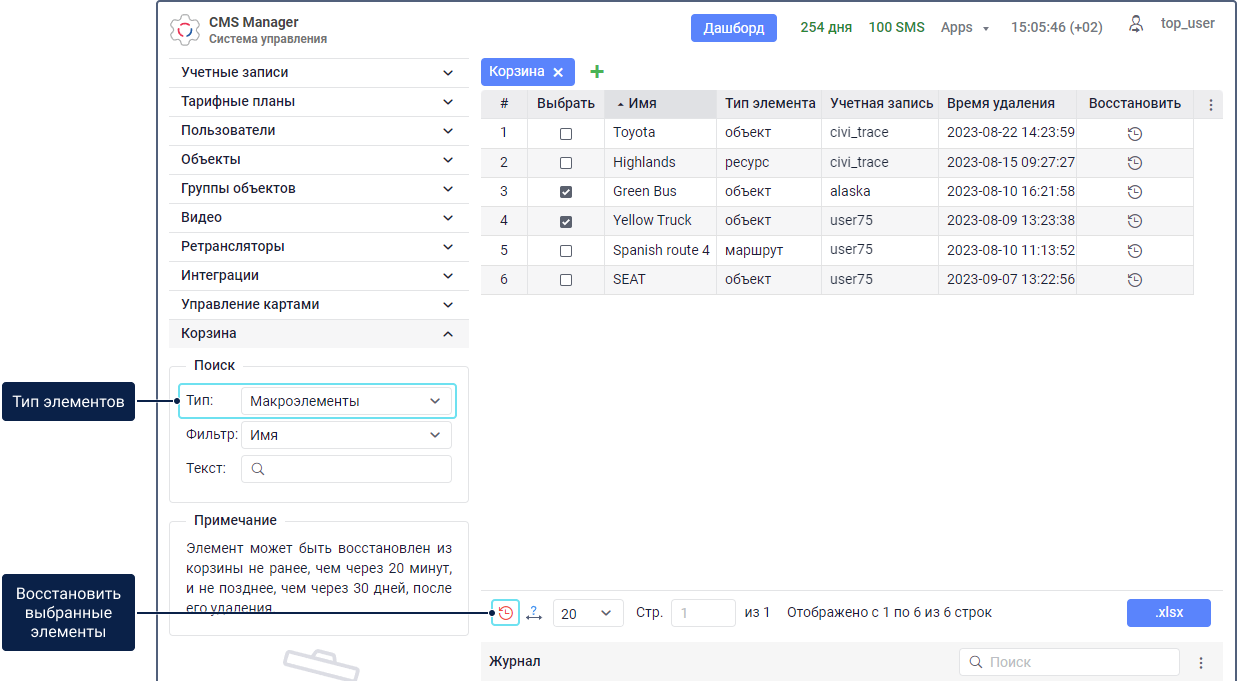1237x681 pixels.
Task: Click the Дашборд button
Action: coord(733,28)
